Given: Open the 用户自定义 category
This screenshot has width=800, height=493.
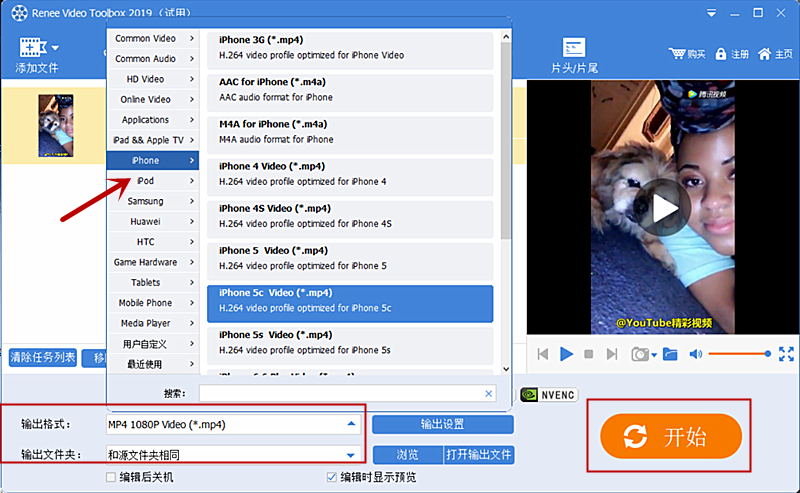Looking at the screenshot, I should tap(153, 344).
